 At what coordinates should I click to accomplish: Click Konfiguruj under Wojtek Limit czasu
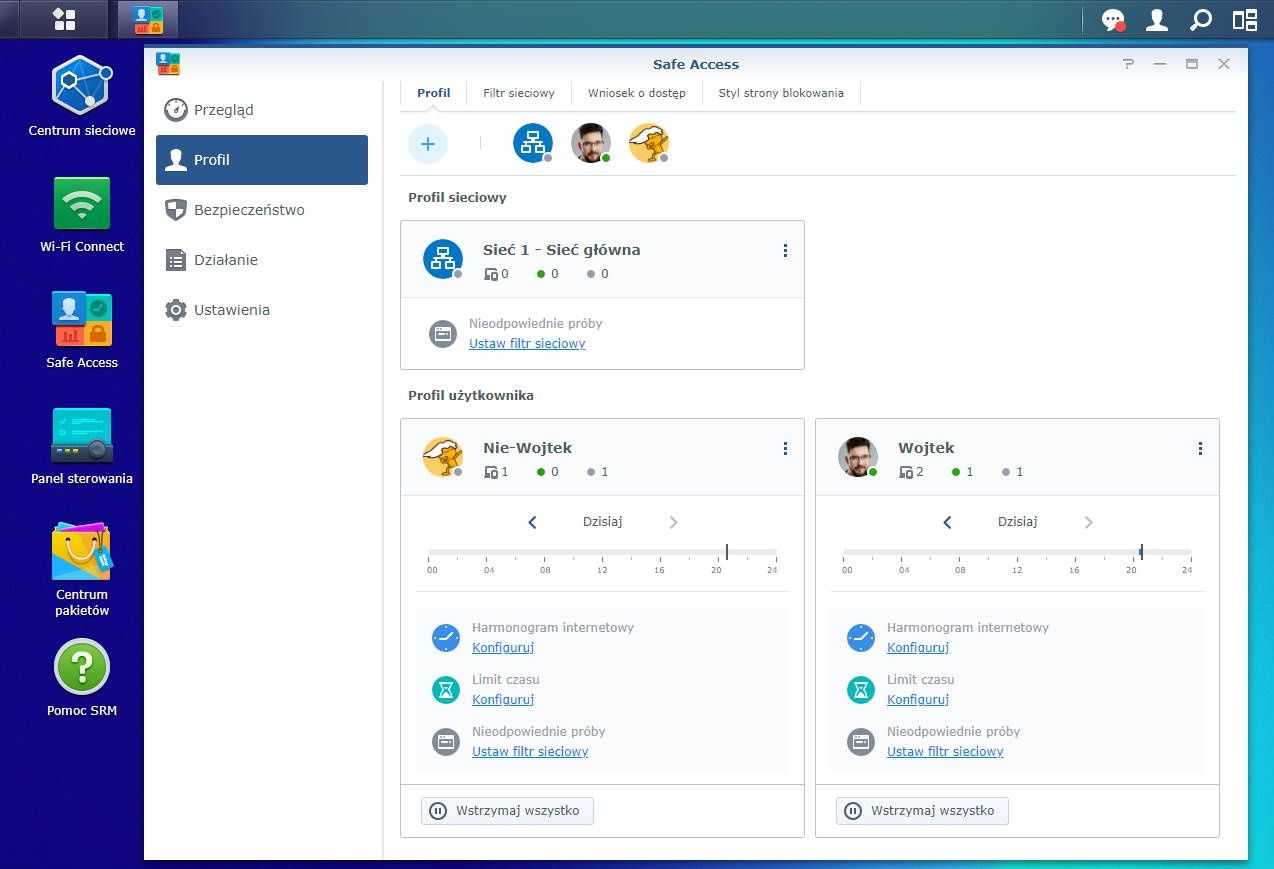pos(918,700)
